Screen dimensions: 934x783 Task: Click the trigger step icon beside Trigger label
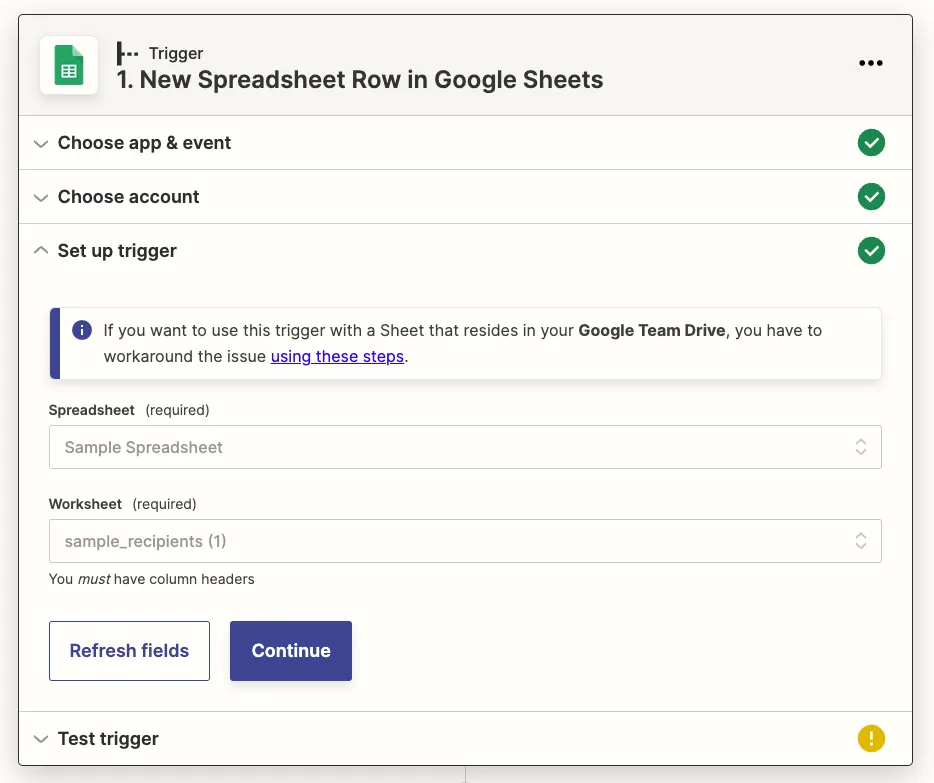[x=128, y=53]
